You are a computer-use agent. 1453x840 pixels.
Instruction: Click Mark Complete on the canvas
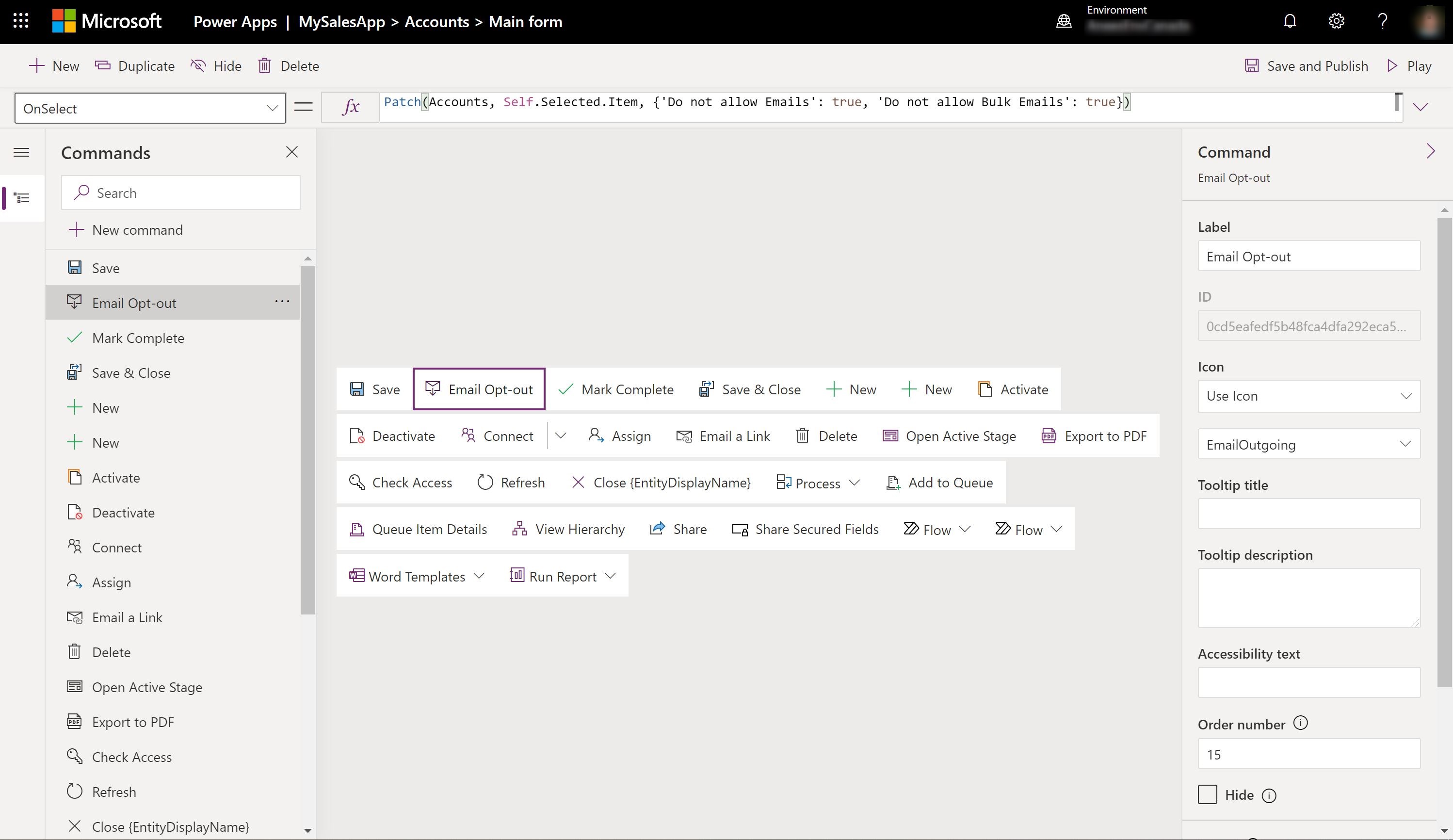(x=616, y=389)
